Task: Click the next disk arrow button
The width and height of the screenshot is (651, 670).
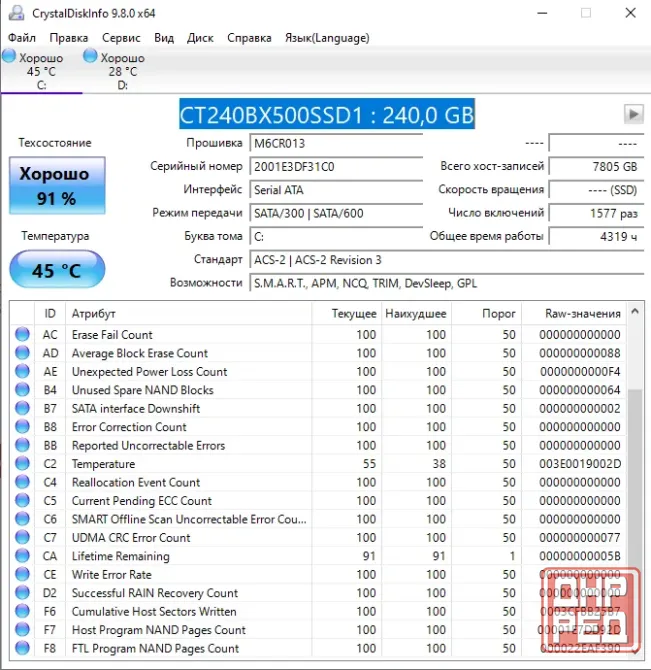Action: (633, 114)
